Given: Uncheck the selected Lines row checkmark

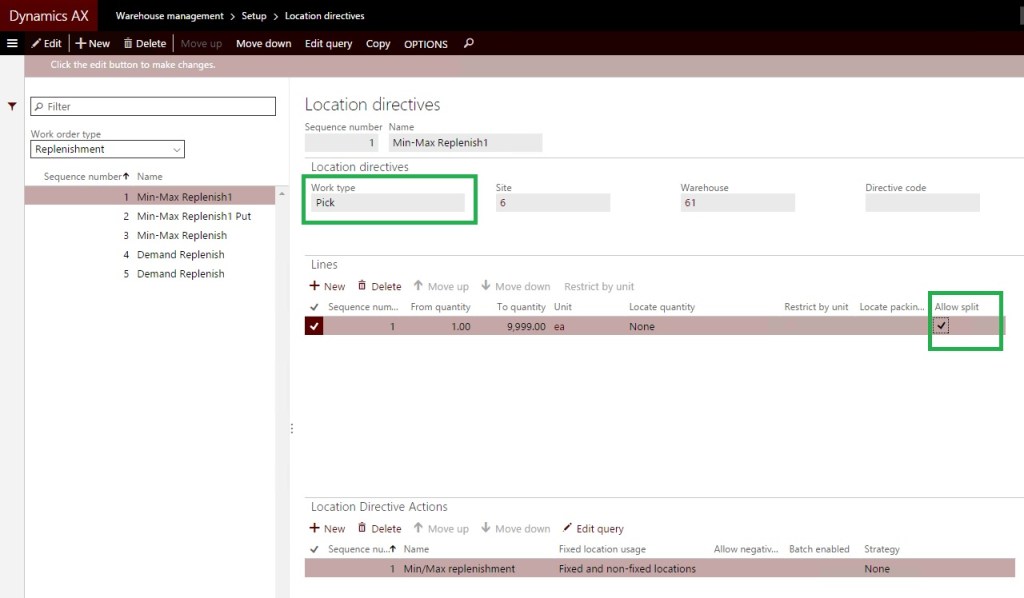Looking at the screenshot, I should pyautogui.click(x=314, y=326).
